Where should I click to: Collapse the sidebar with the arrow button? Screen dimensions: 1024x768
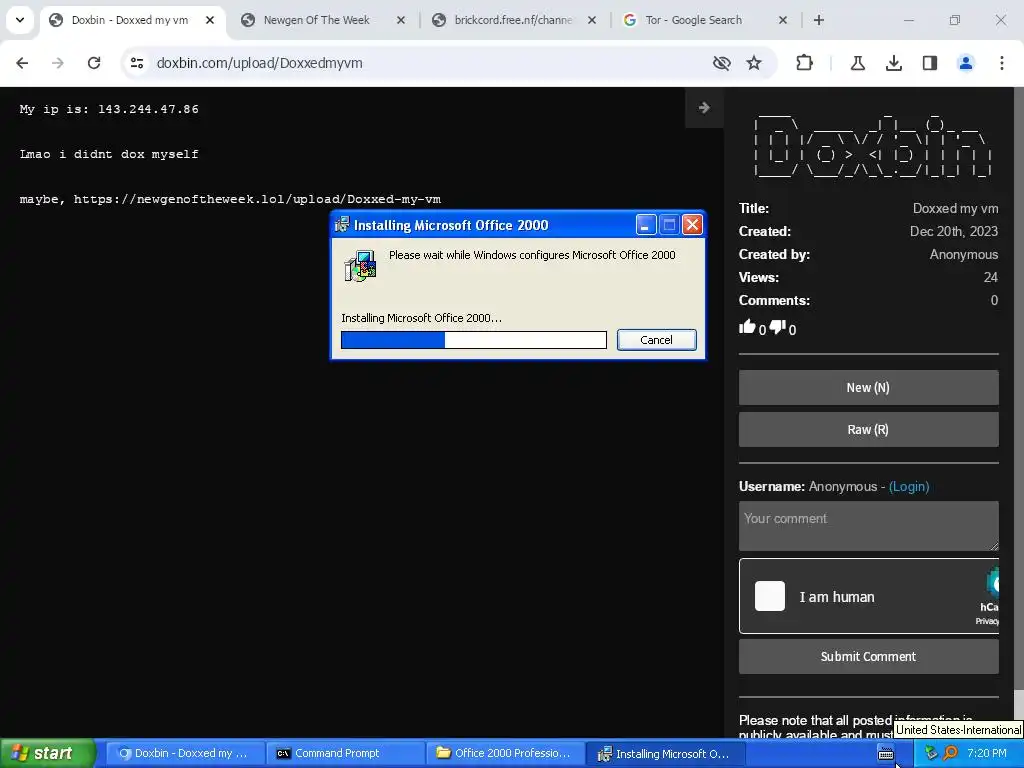click(704, 108)
